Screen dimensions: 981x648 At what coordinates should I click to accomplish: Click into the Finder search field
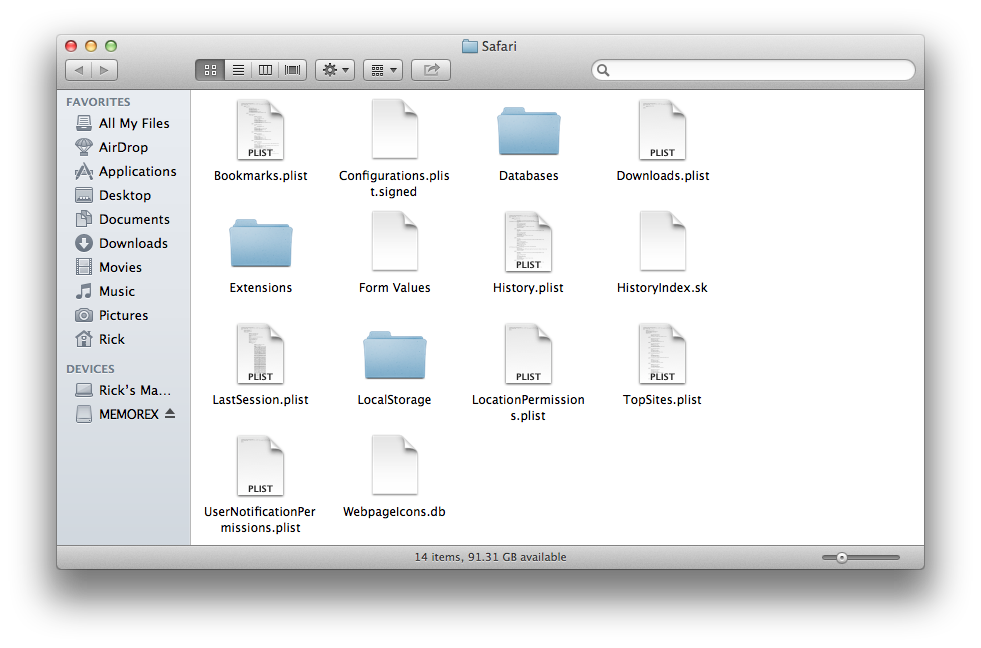753,70
